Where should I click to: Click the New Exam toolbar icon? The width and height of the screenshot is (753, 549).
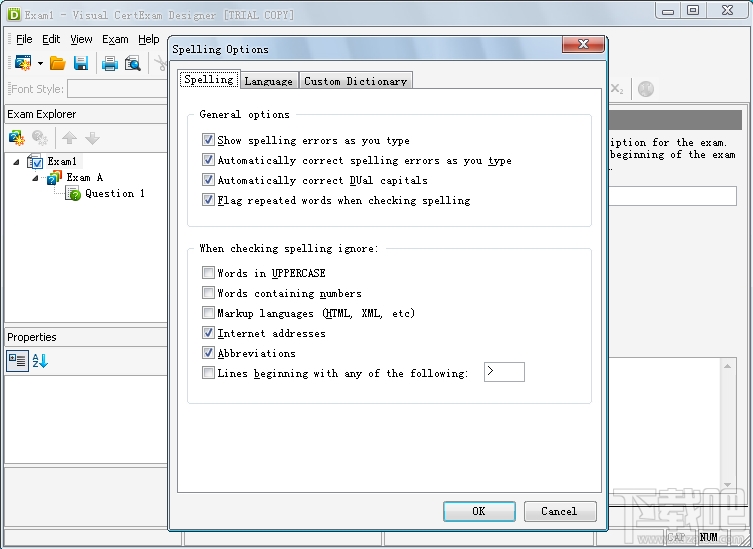point(23,63)
